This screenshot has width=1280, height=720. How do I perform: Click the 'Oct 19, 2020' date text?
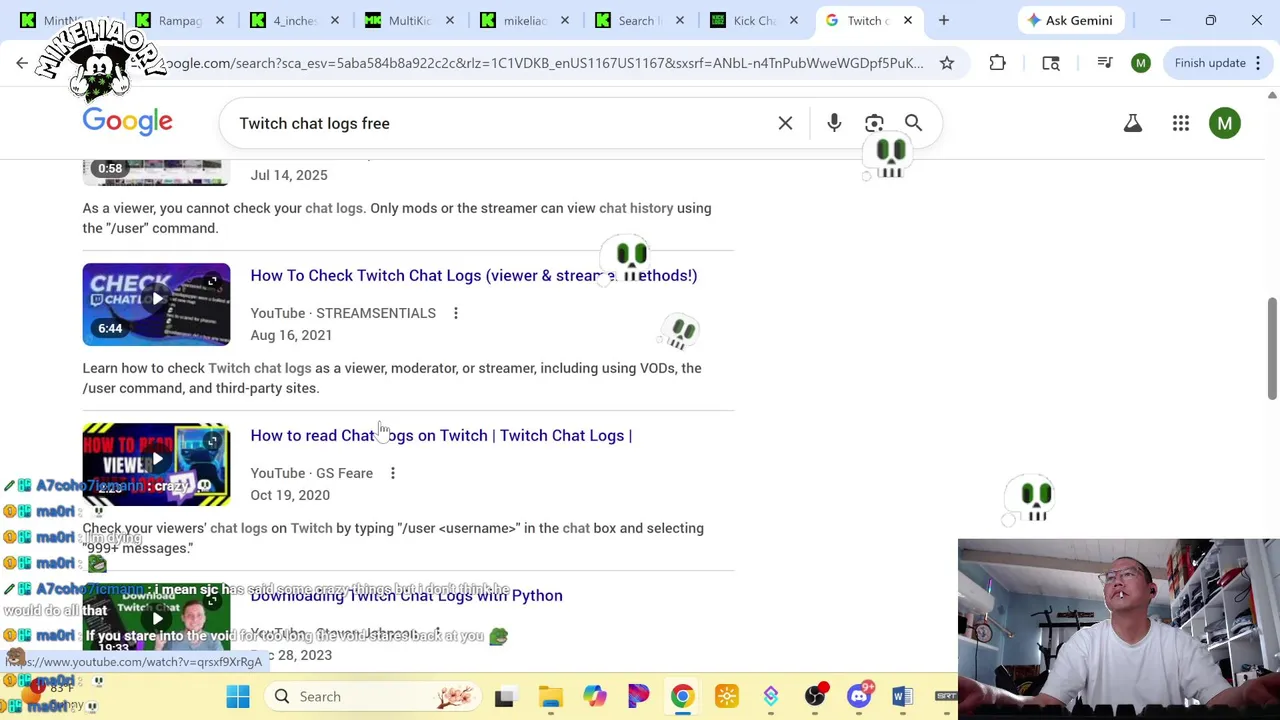pos(290,495)
